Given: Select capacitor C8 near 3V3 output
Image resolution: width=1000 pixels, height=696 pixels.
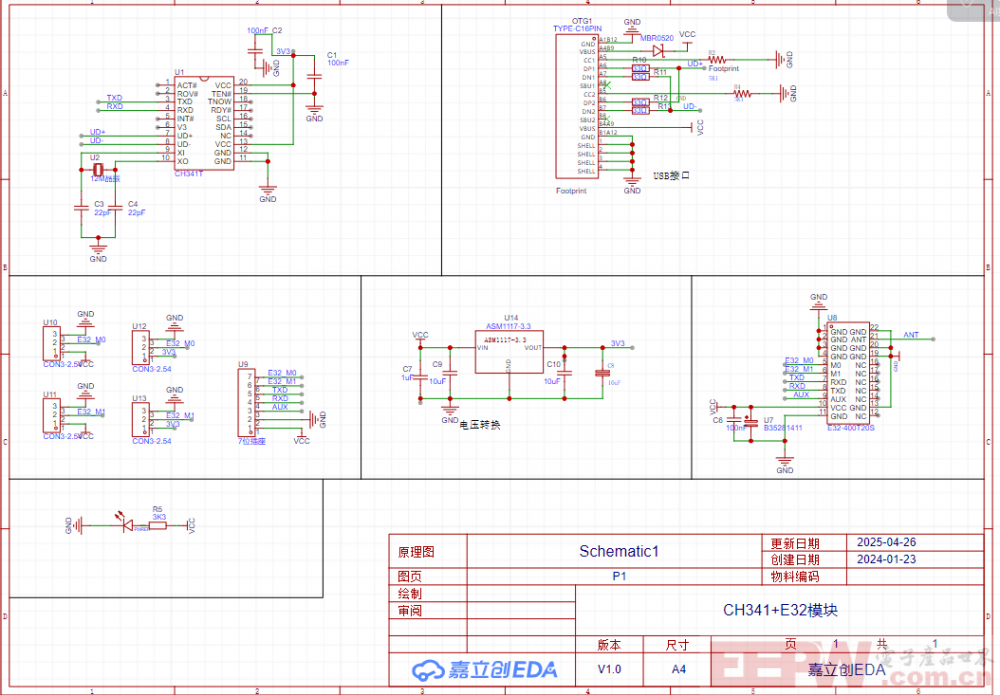Looking at the screenshot, I should point(603,373).
